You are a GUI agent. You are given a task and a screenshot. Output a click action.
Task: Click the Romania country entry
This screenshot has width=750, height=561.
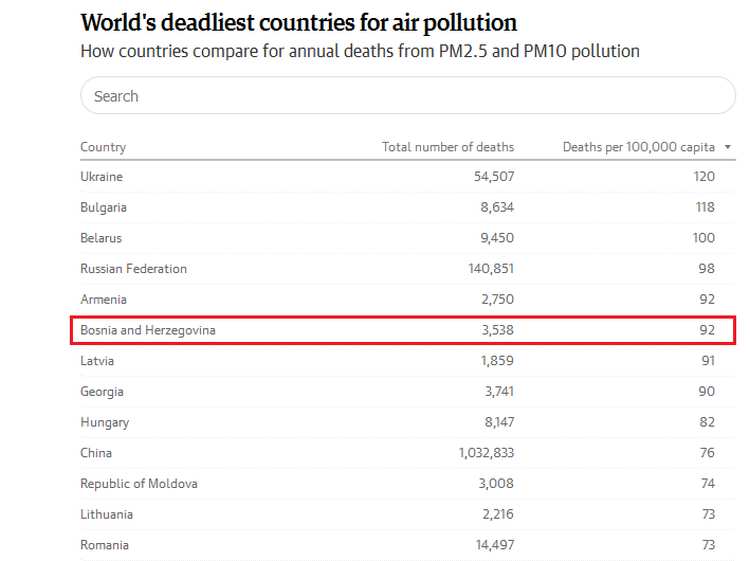coord(104,545)
